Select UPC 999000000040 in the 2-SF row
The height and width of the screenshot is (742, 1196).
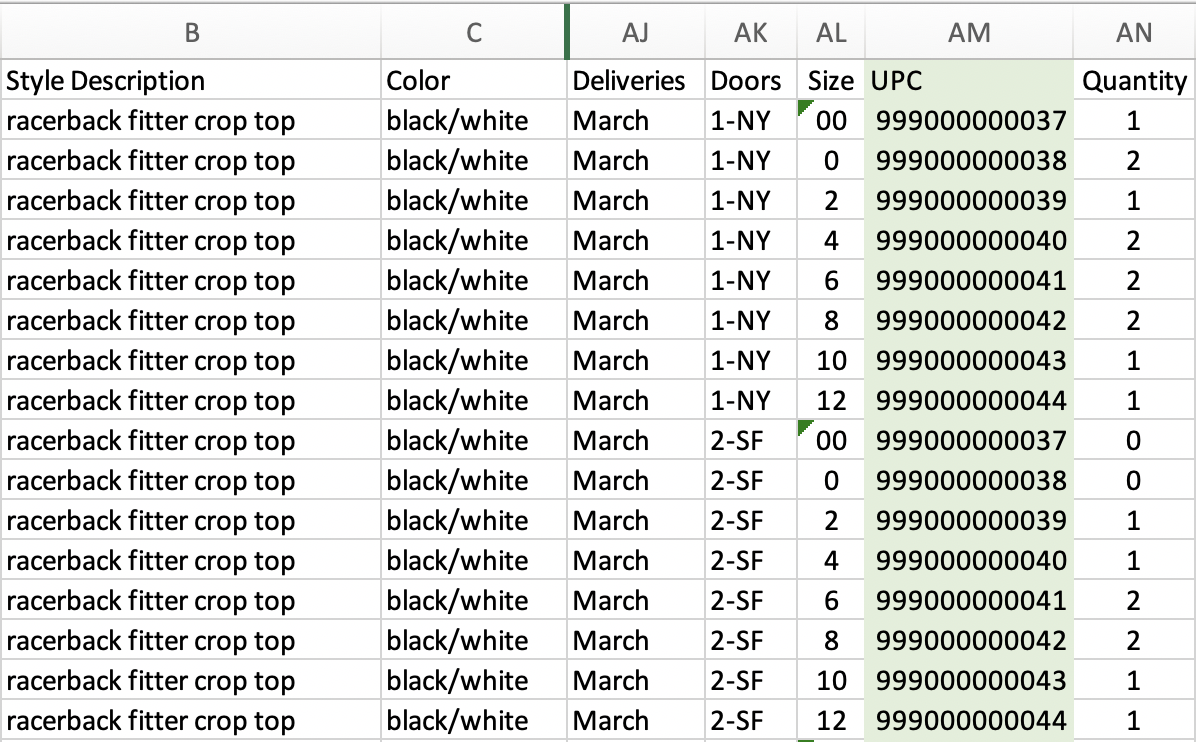coord(969,561)
